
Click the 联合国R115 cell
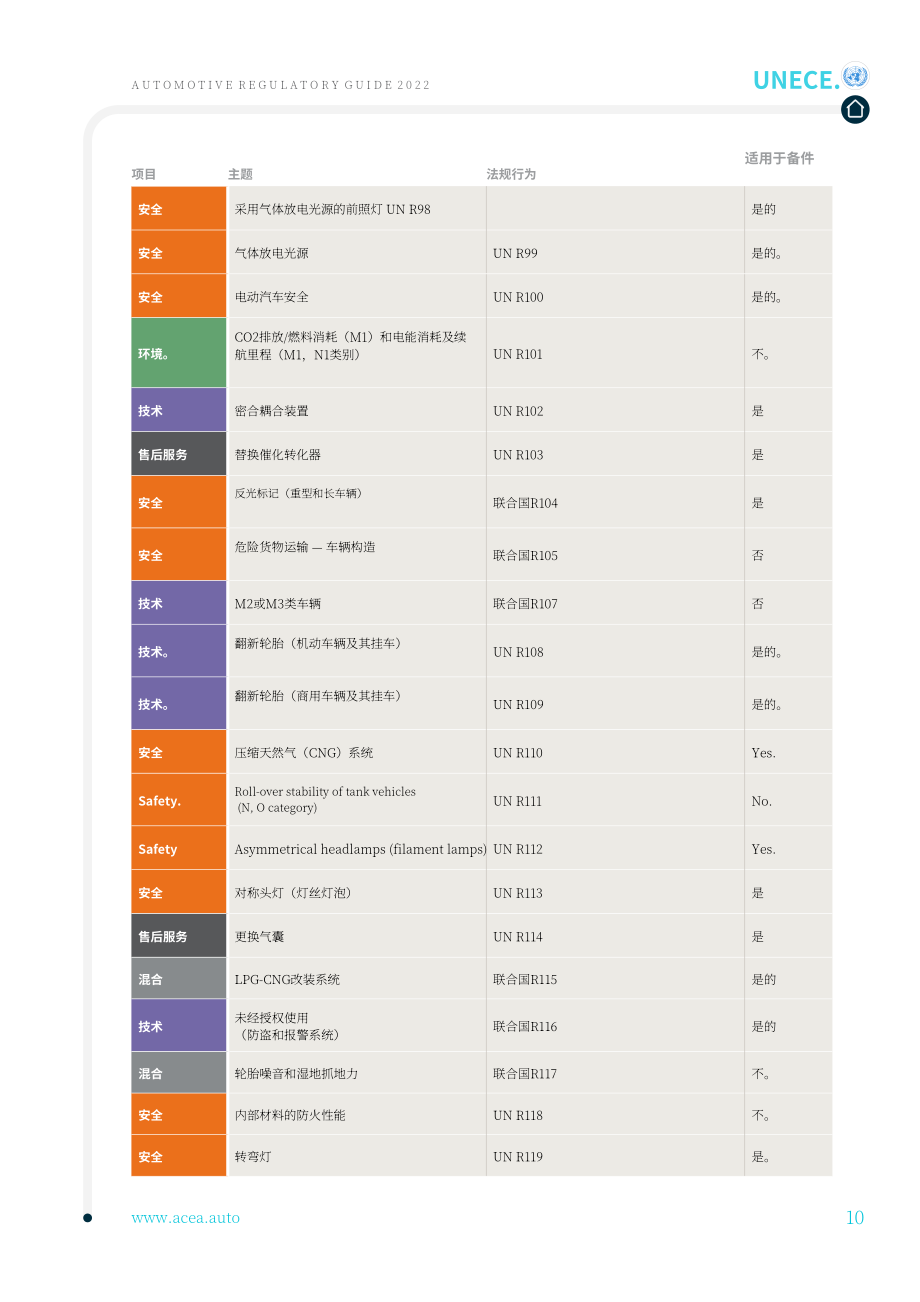point(615,979)
